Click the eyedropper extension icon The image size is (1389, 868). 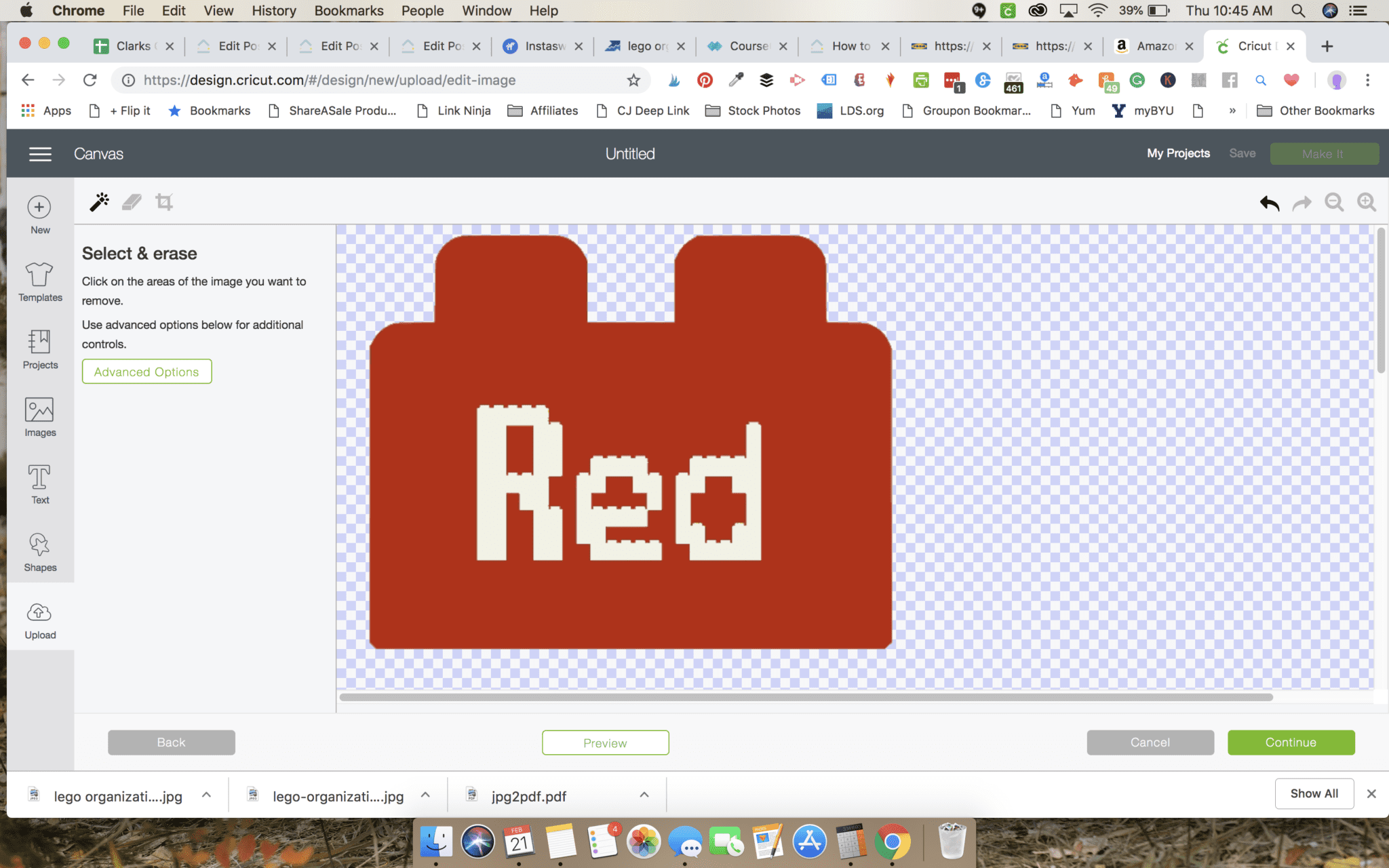click(736, 80)
